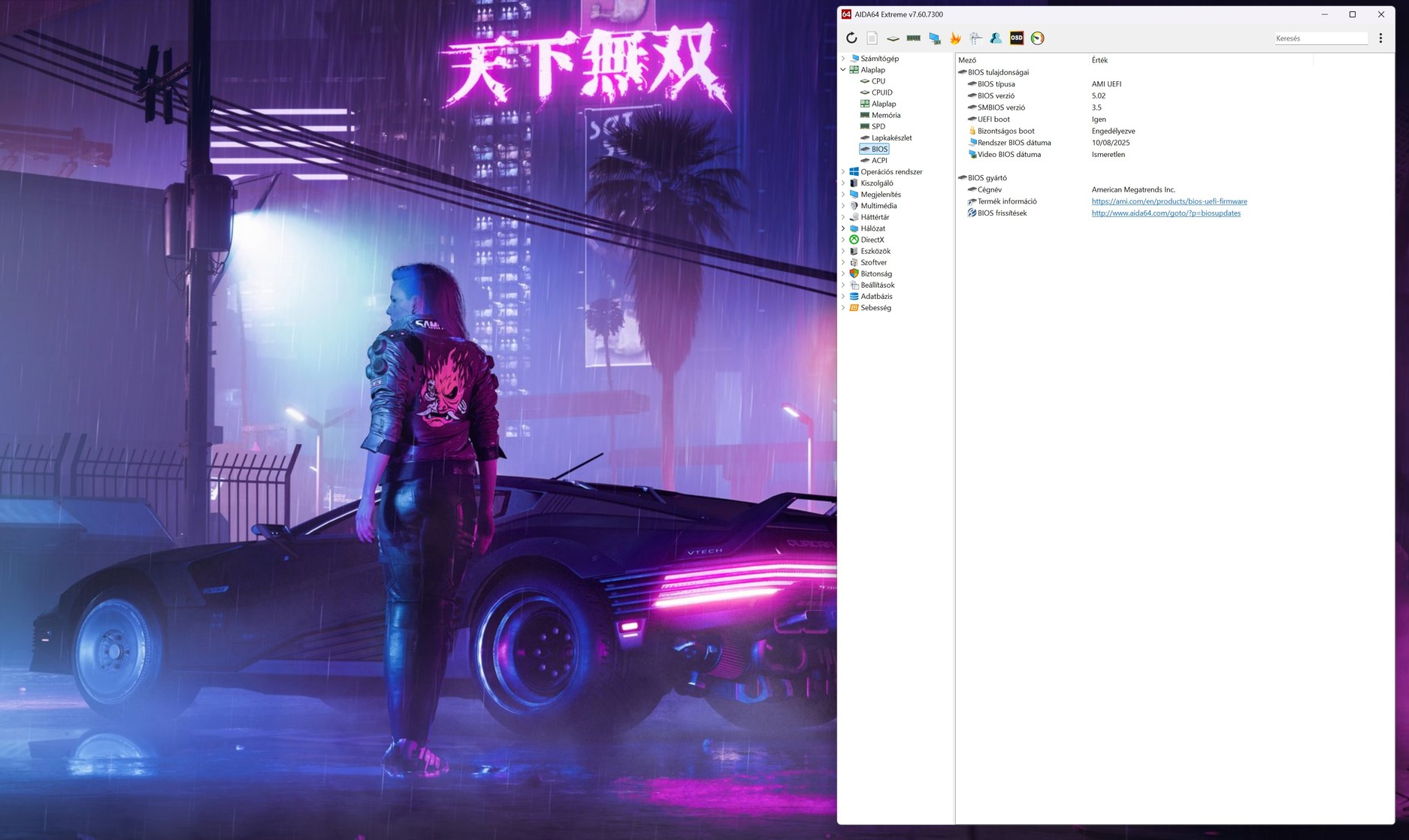Click the Keresés search field
The width and height of the screenshot is (1409, 840).
click(x=1321, y=38)
